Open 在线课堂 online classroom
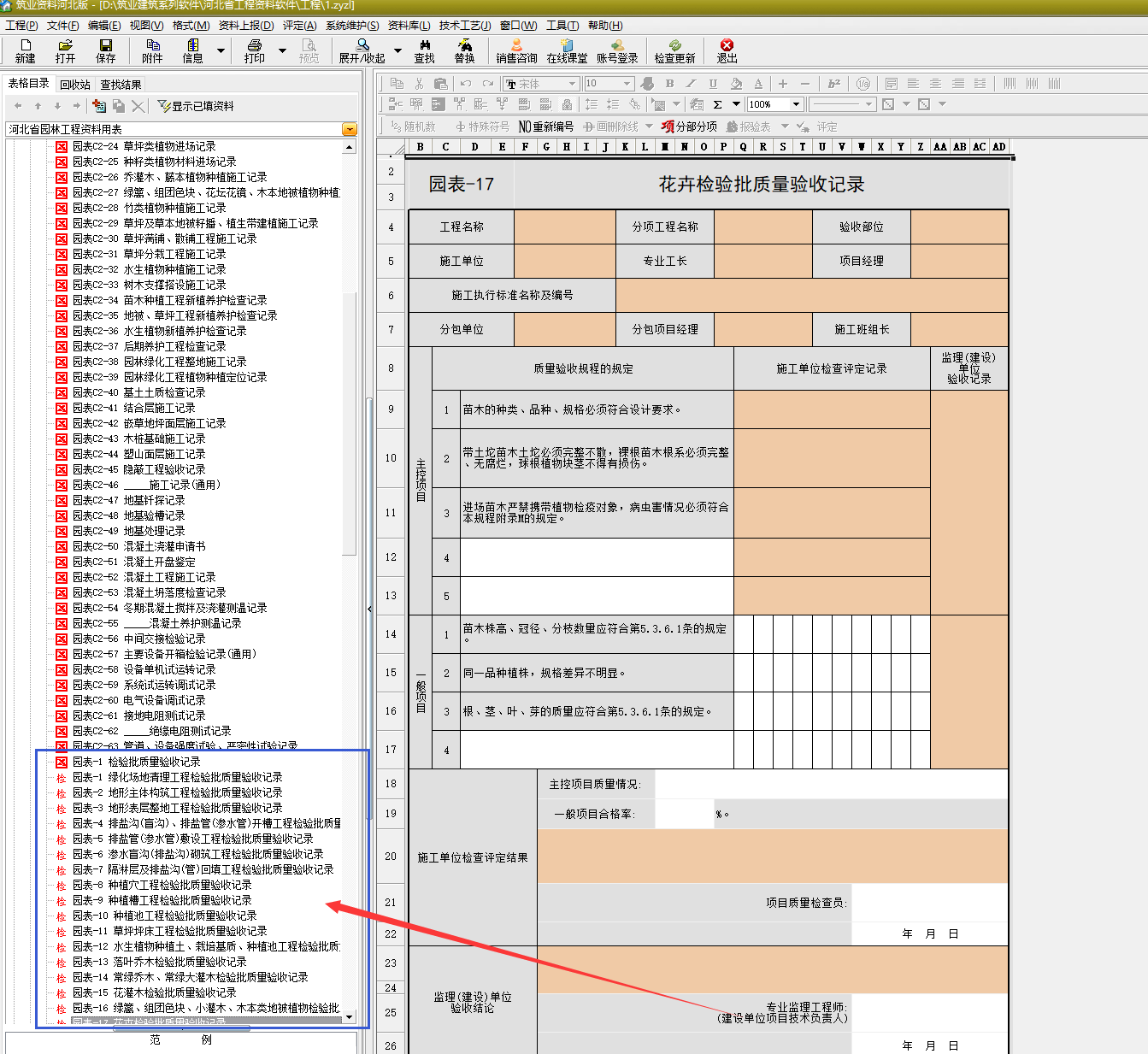This screenshot has height=1054, width=1148. [567, 50]
